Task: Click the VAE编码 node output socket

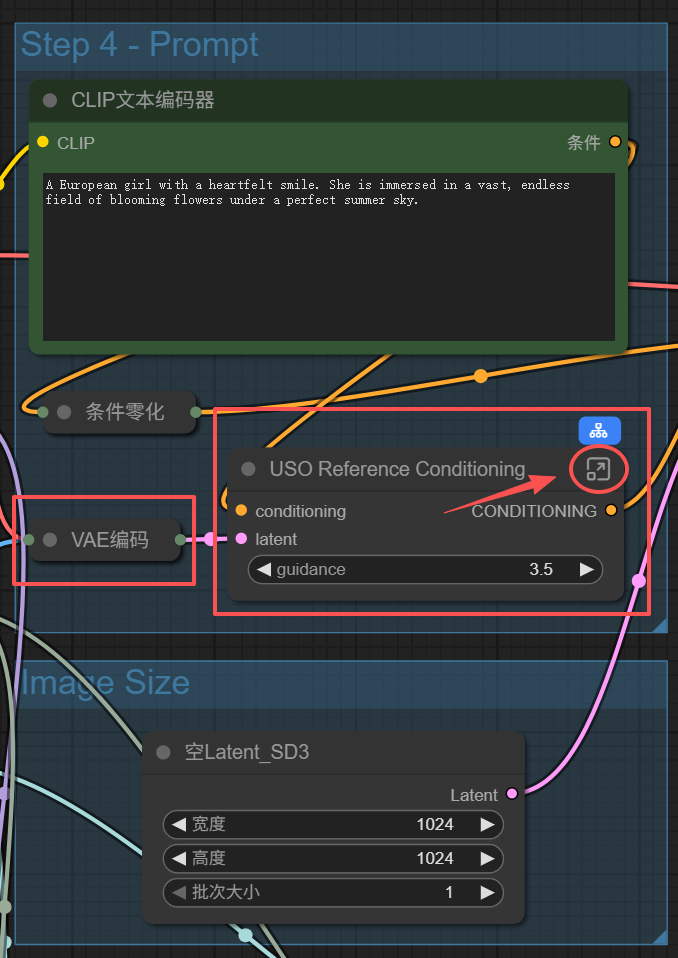Action: point(180,539)
